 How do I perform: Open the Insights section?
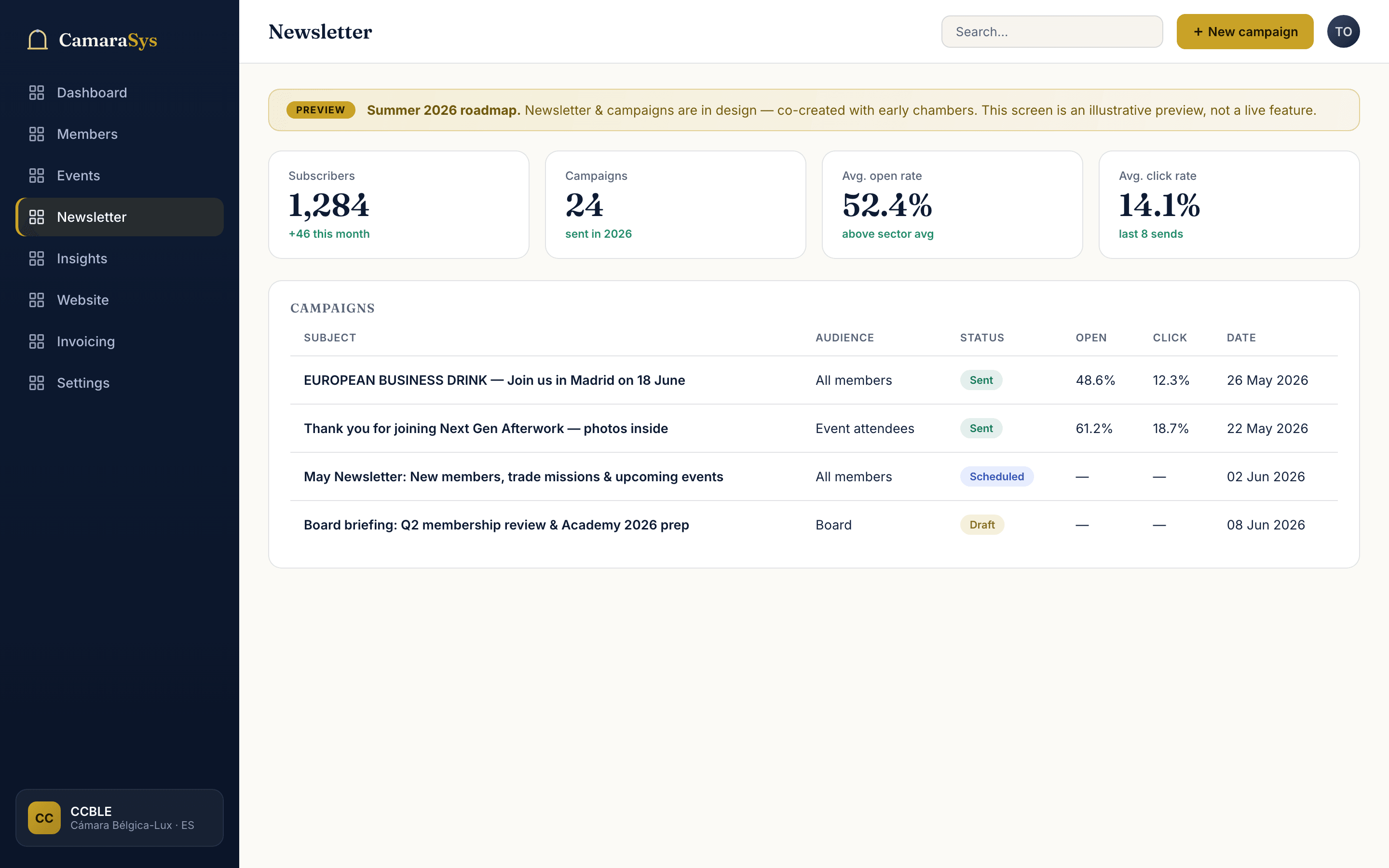pyautogui.click(x=120, y=258)
